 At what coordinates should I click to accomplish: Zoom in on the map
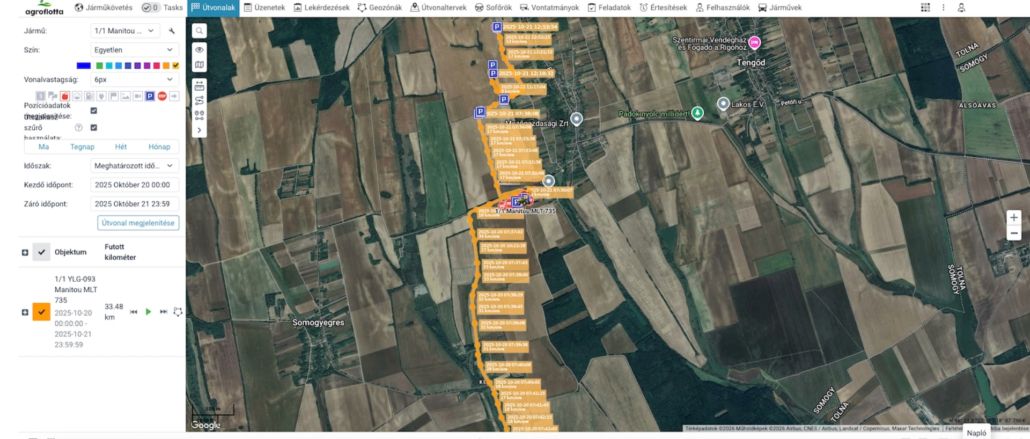(1014, 217)
